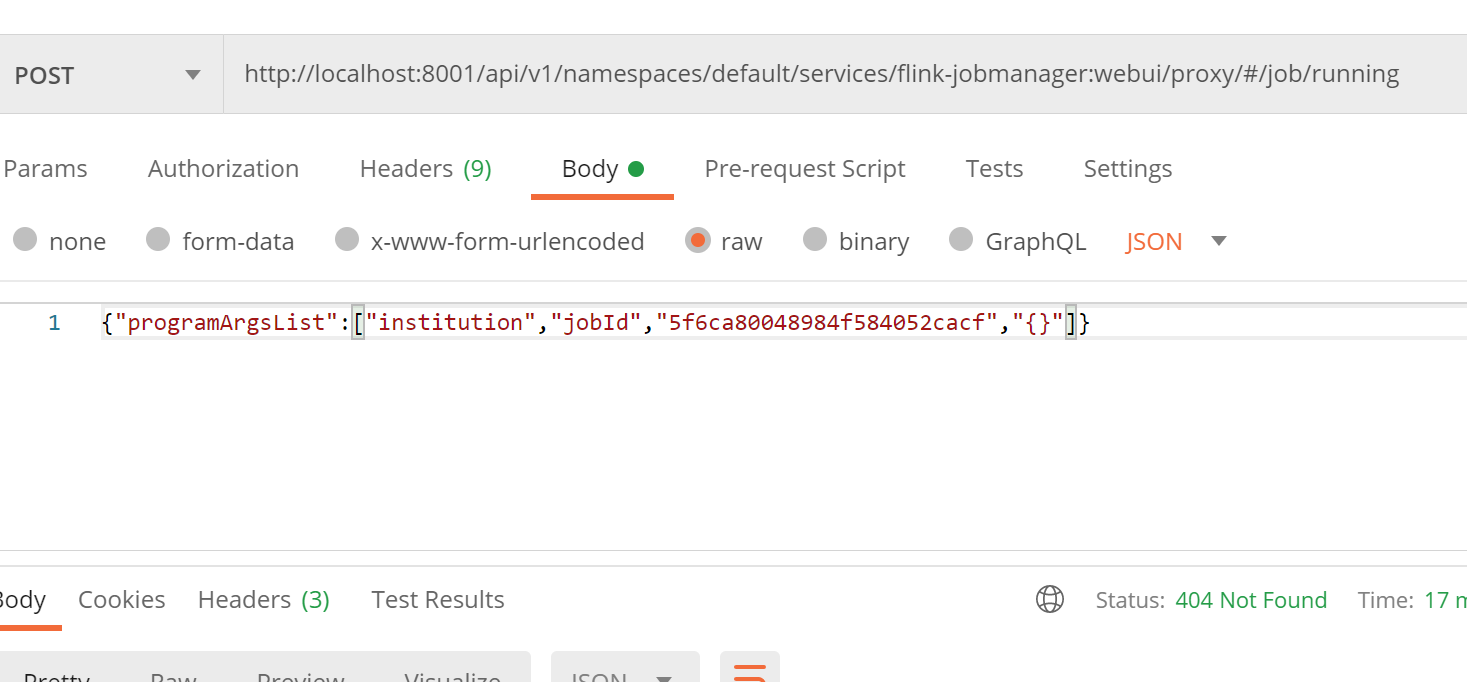The height and width of the screenshot is (682, 1467).
Task: Select x-www-form-urlencoded body type
Action: (x=347, y=240)
